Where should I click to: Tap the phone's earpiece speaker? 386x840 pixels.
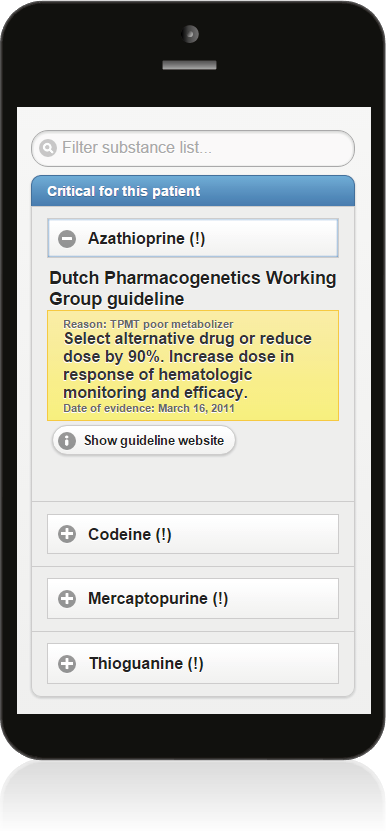[x=190, y=65]
